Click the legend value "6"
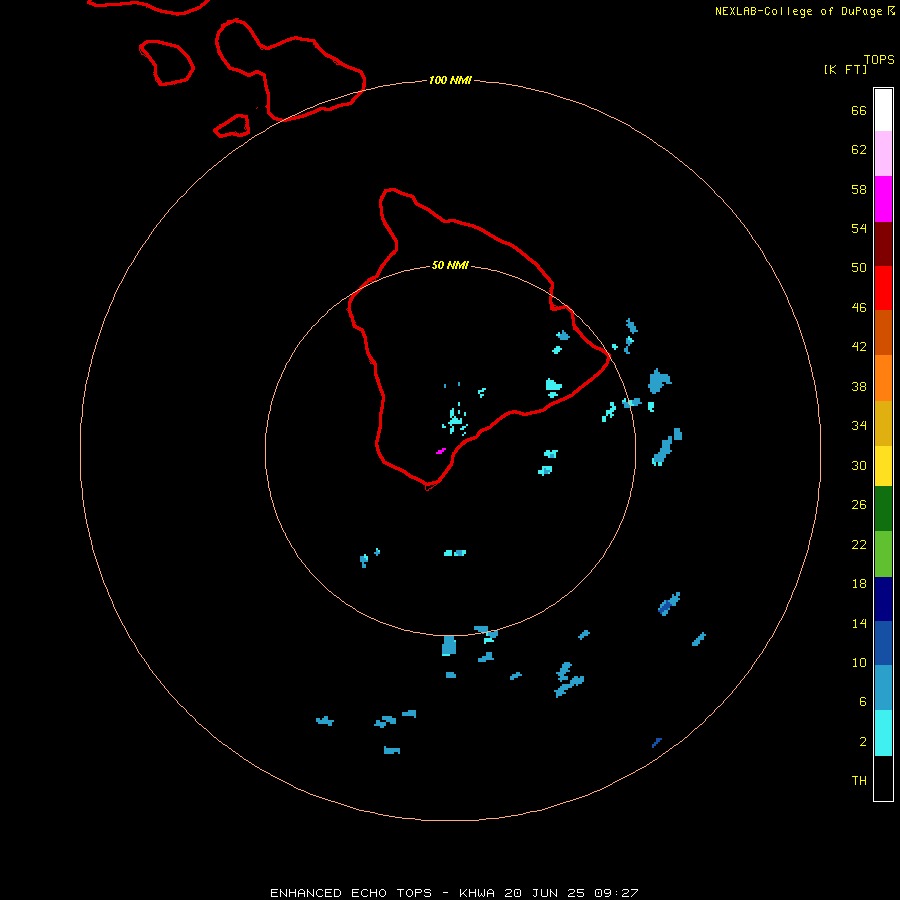 click(862, 702)
